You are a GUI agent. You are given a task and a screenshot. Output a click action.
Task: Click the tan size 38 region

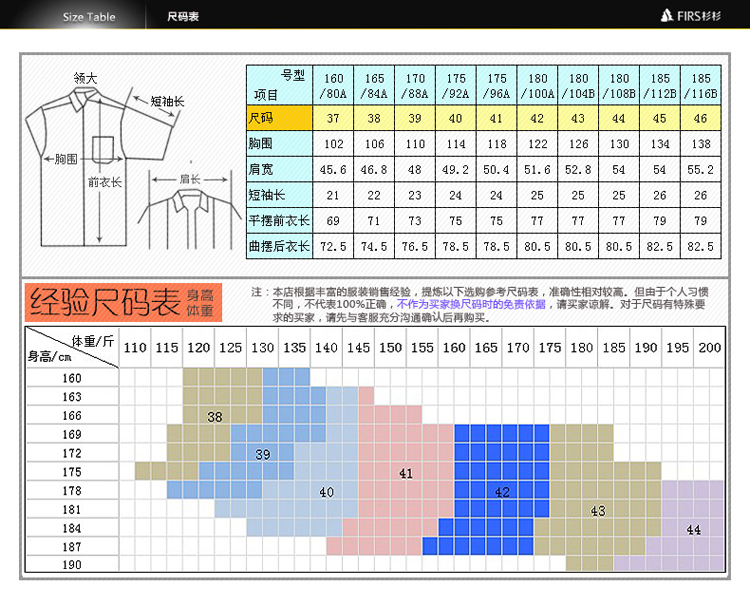(214, 416)
